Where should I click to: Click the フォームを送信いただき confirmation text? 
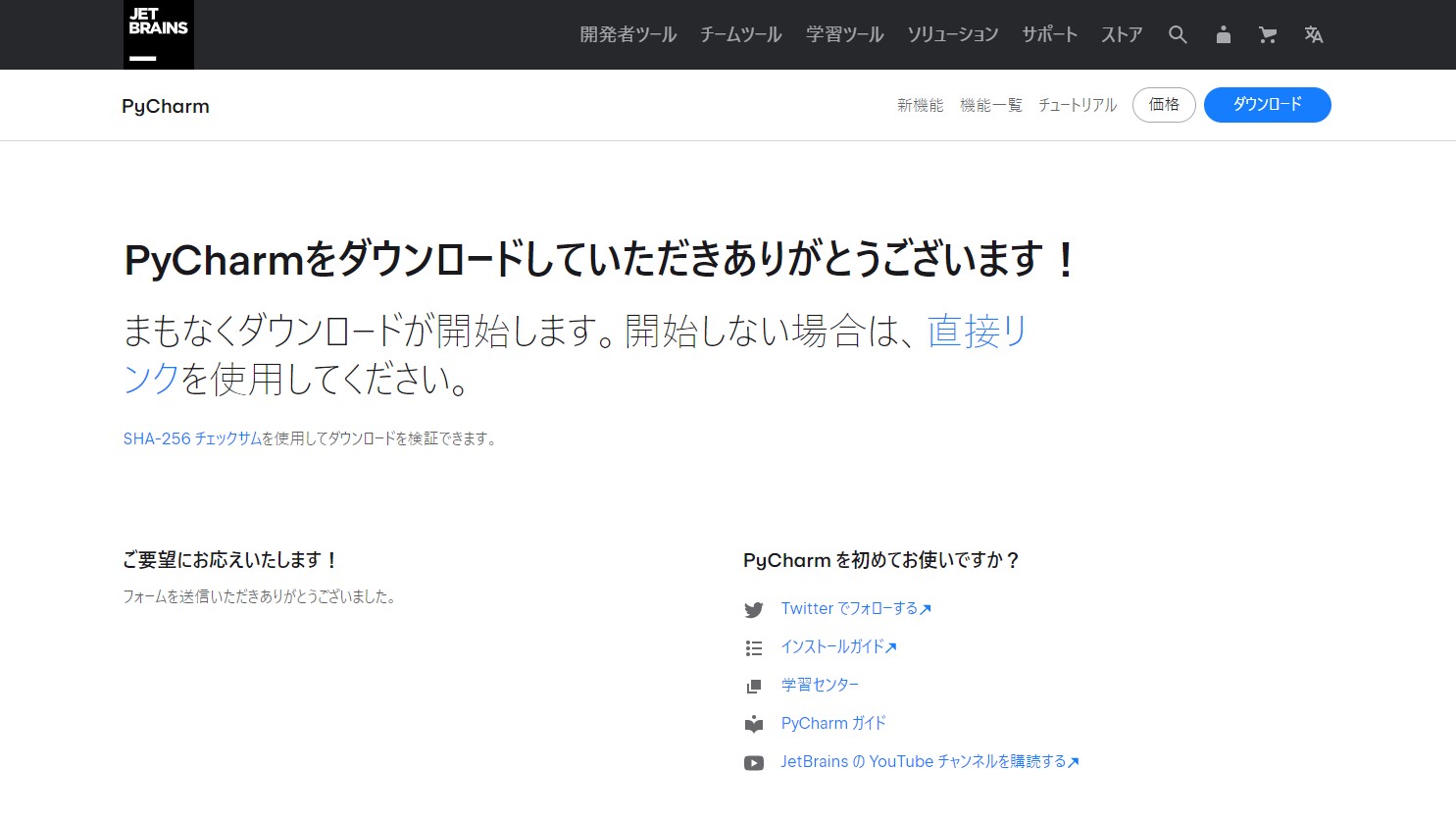pyautogui.click(x=260, y=596)
